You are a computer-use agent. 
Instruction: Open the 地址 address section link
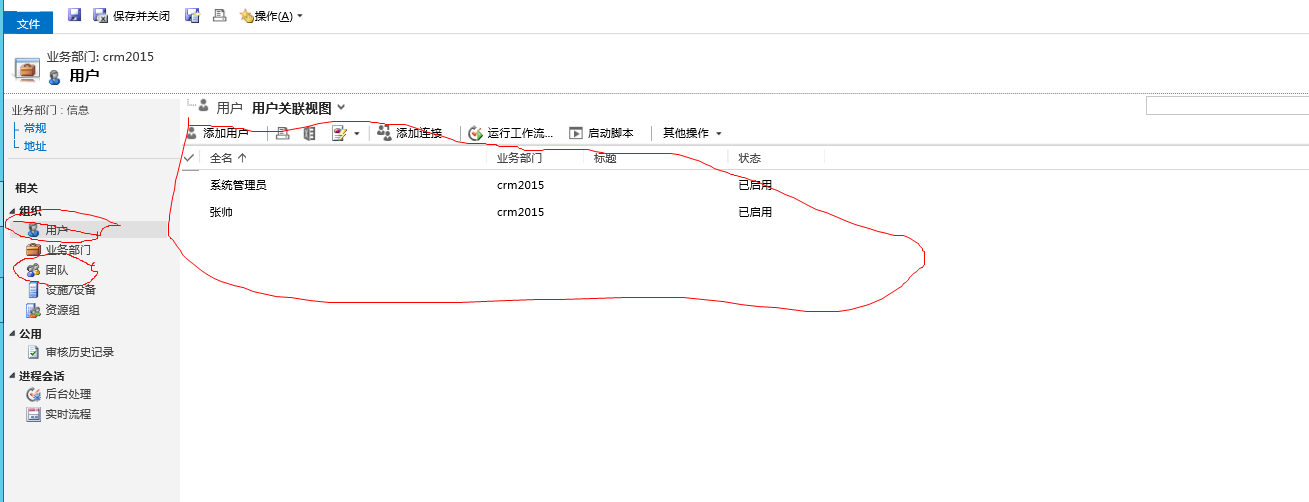point(35,146)
